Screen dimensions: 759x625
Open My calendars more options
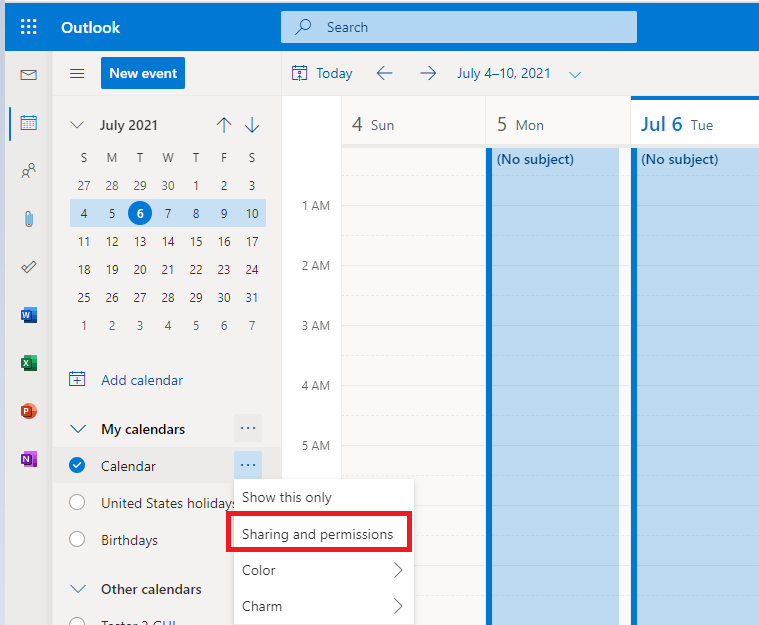click(x=248, y=428)
